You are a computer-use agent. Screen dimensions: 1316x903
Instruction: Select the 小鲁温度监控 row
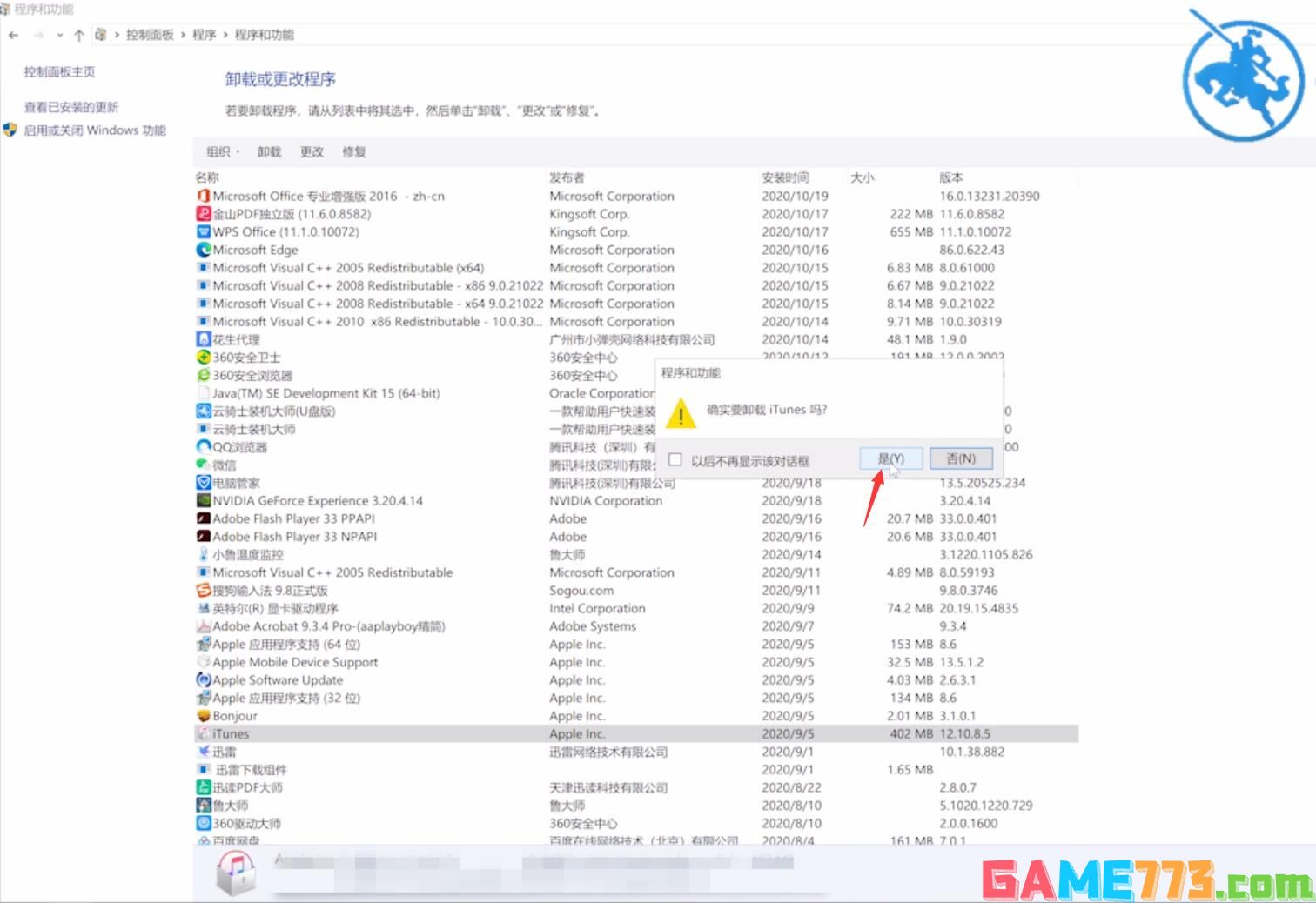pyautogui.click(x=635, y=555)
